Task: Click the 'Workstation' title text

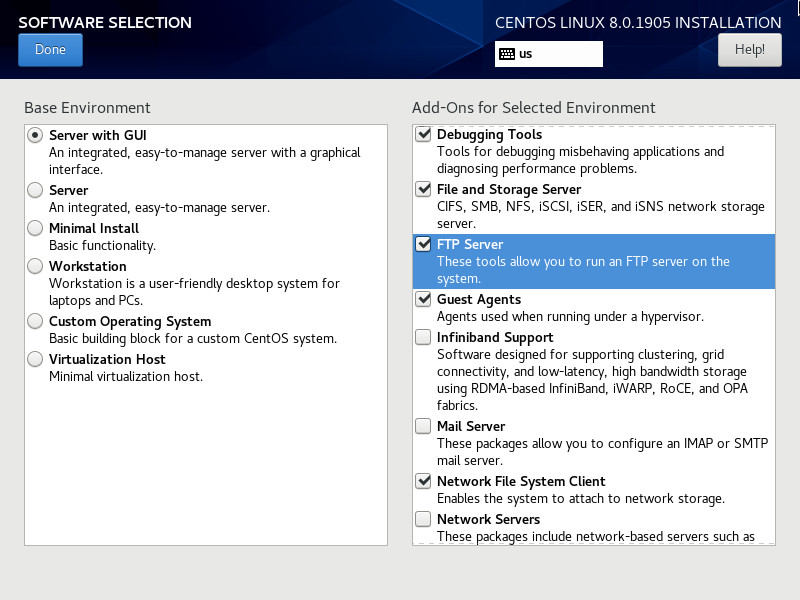Action: coord(88,266)
